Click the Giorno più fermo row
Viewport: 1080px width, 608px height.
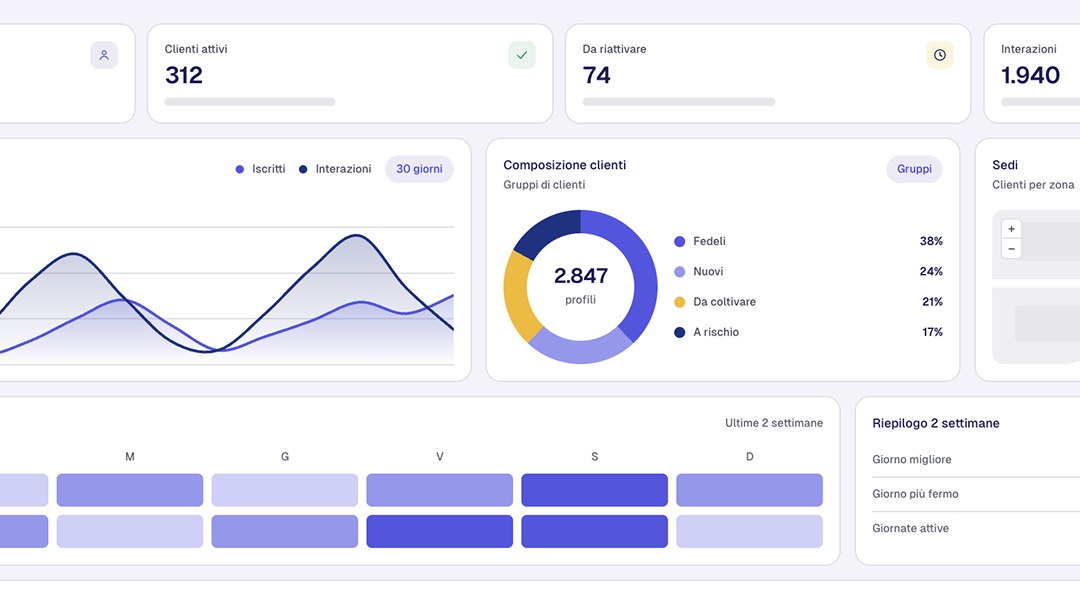[x=976, y=494]
